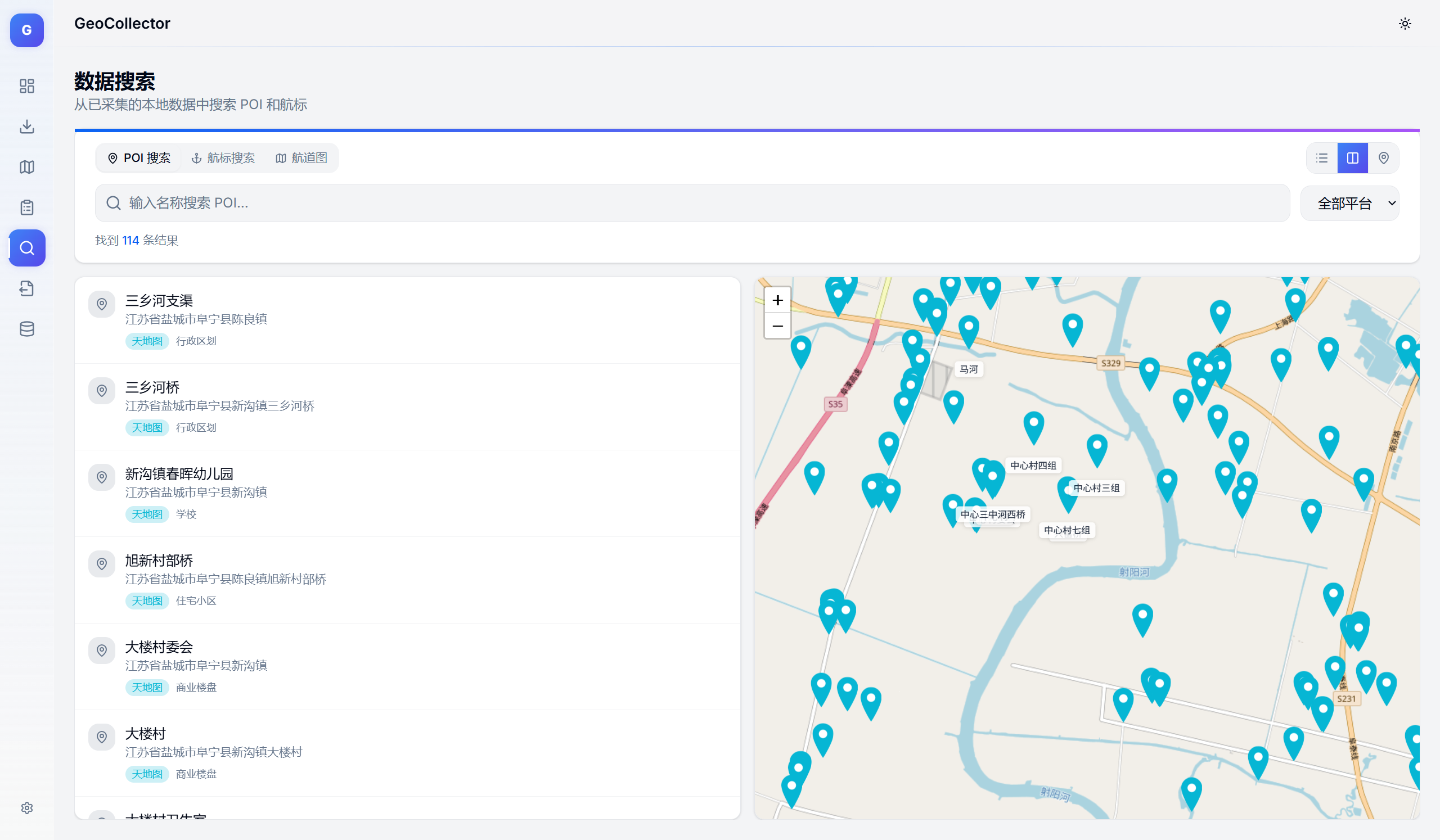Zoom in the map with plus button
The image size is (1440, 840).
coord(777,300)
